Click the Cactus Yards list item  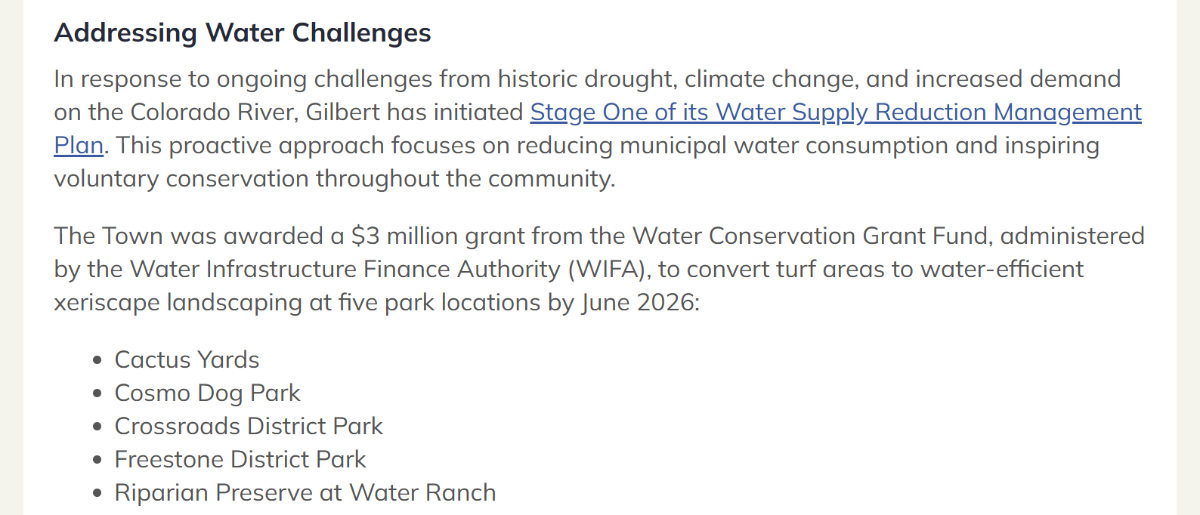click(x=187, y=360)
